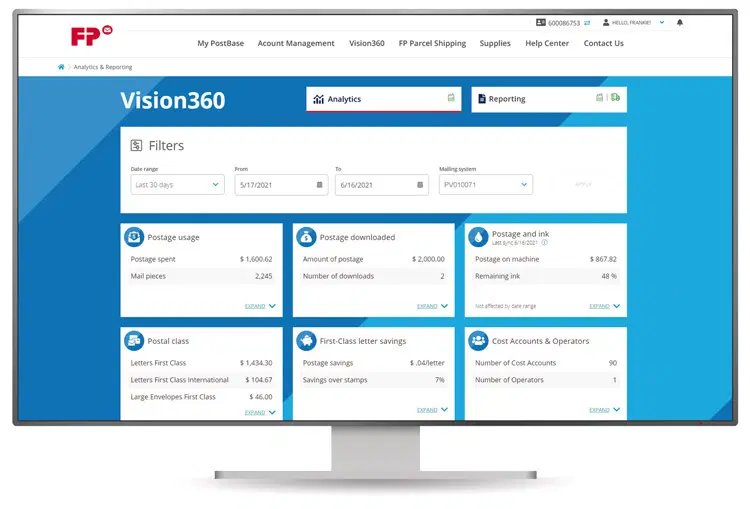The height and width of the screenshot is (509, 750).
Task: Expand the Postage downloaded card
Action: 432,306
